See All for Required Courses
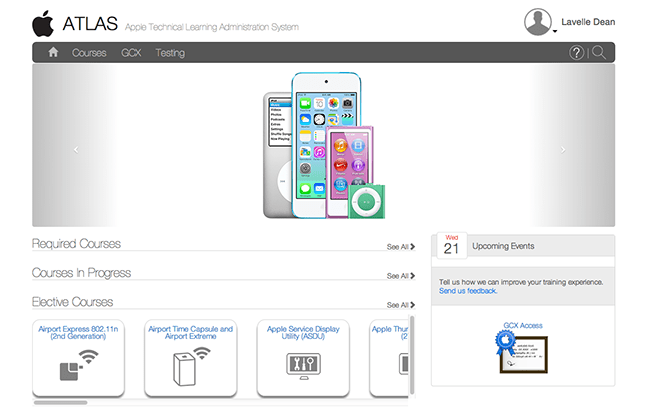650x418 pixels. tap(401, 247)
